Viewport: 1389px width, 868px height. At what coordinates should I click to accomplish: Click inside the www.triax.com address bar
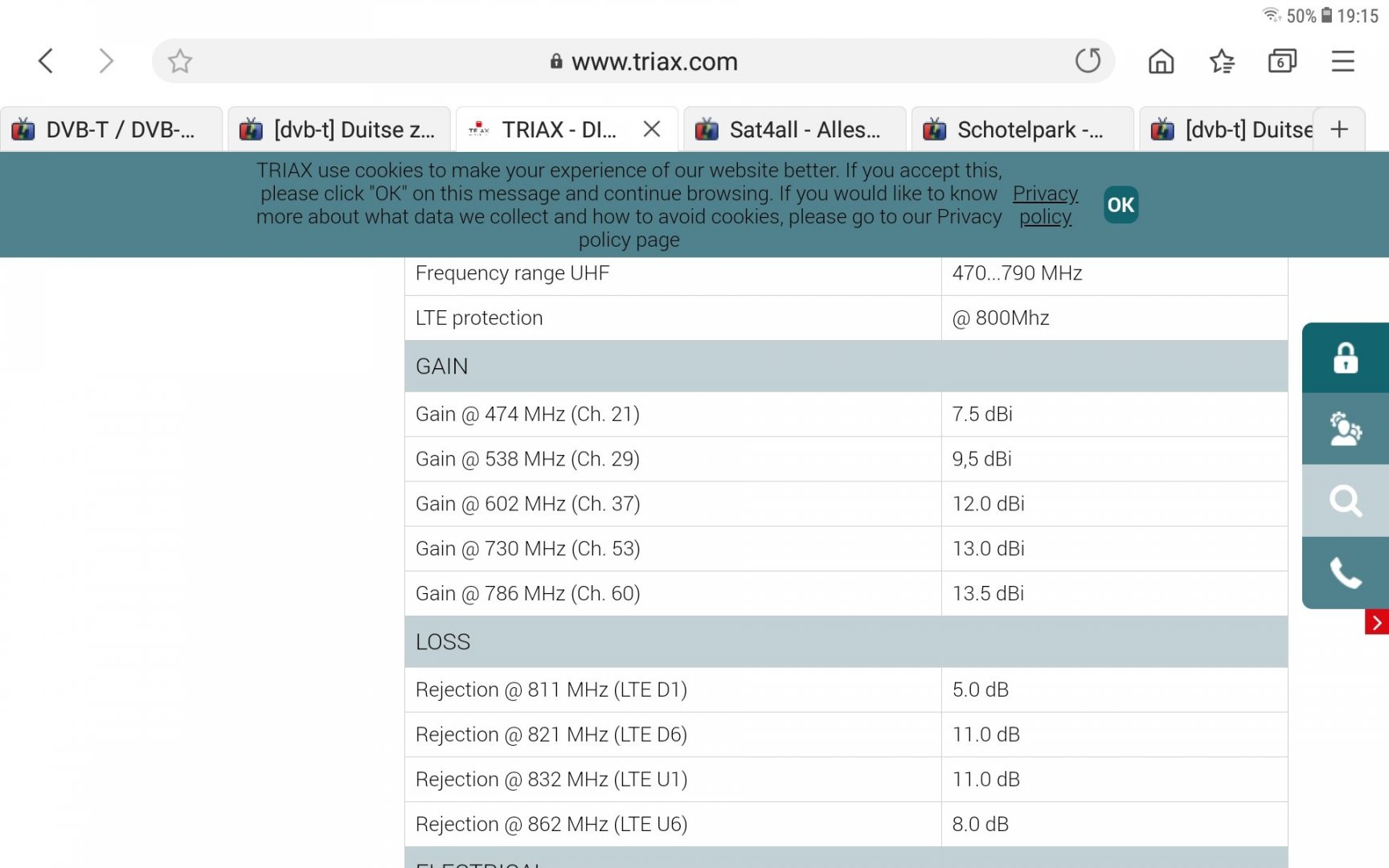[654, 61]
